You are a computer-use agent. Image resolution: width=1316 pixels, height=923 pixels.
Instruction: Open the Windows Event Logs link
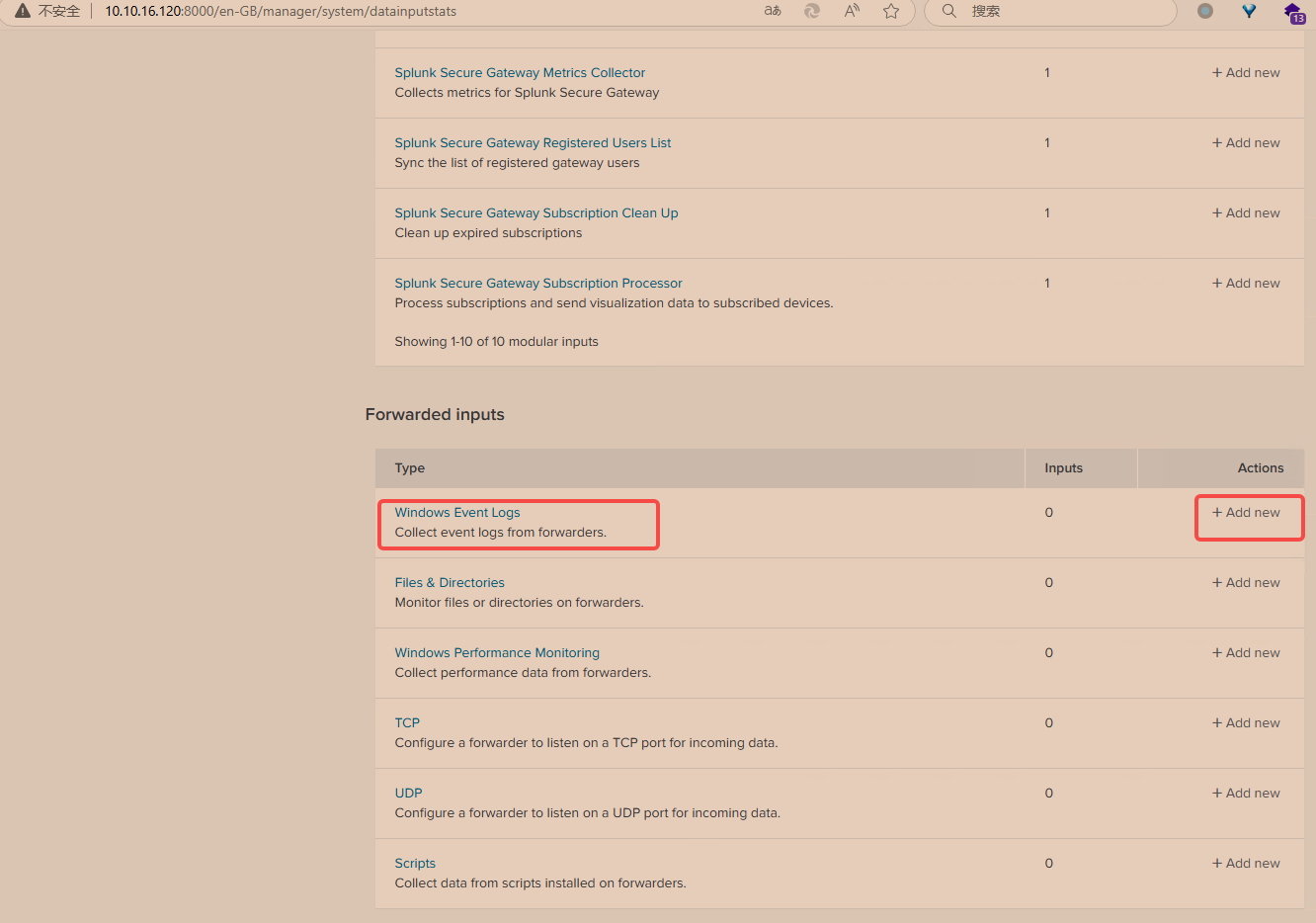[x=457, y=513]
